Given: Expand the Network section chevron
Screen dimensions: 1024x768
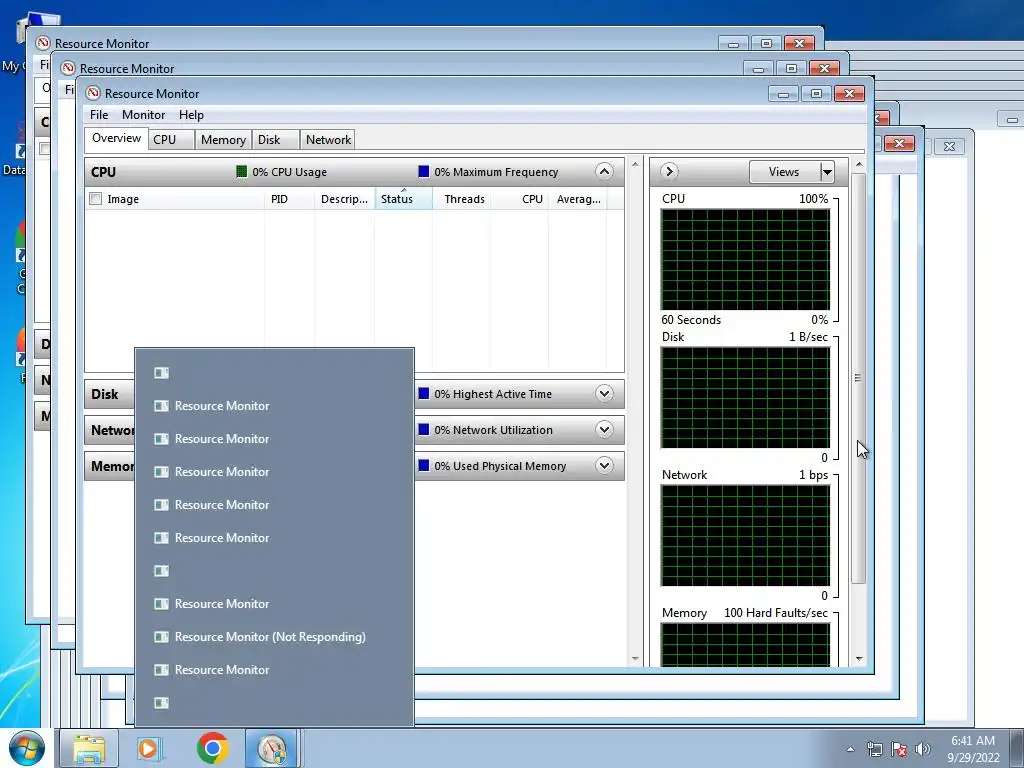Looking at the screenshot, I should click(604, 430).
